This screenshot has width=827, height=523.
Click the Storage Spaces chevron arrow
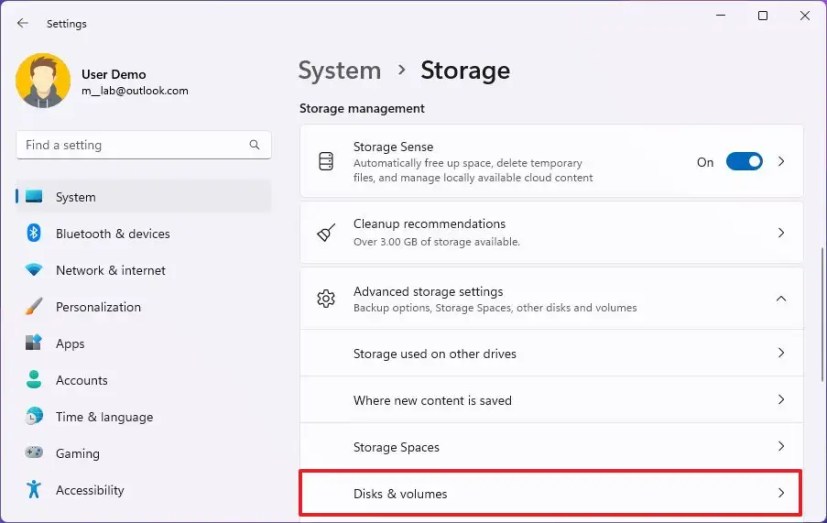point(781,447)
